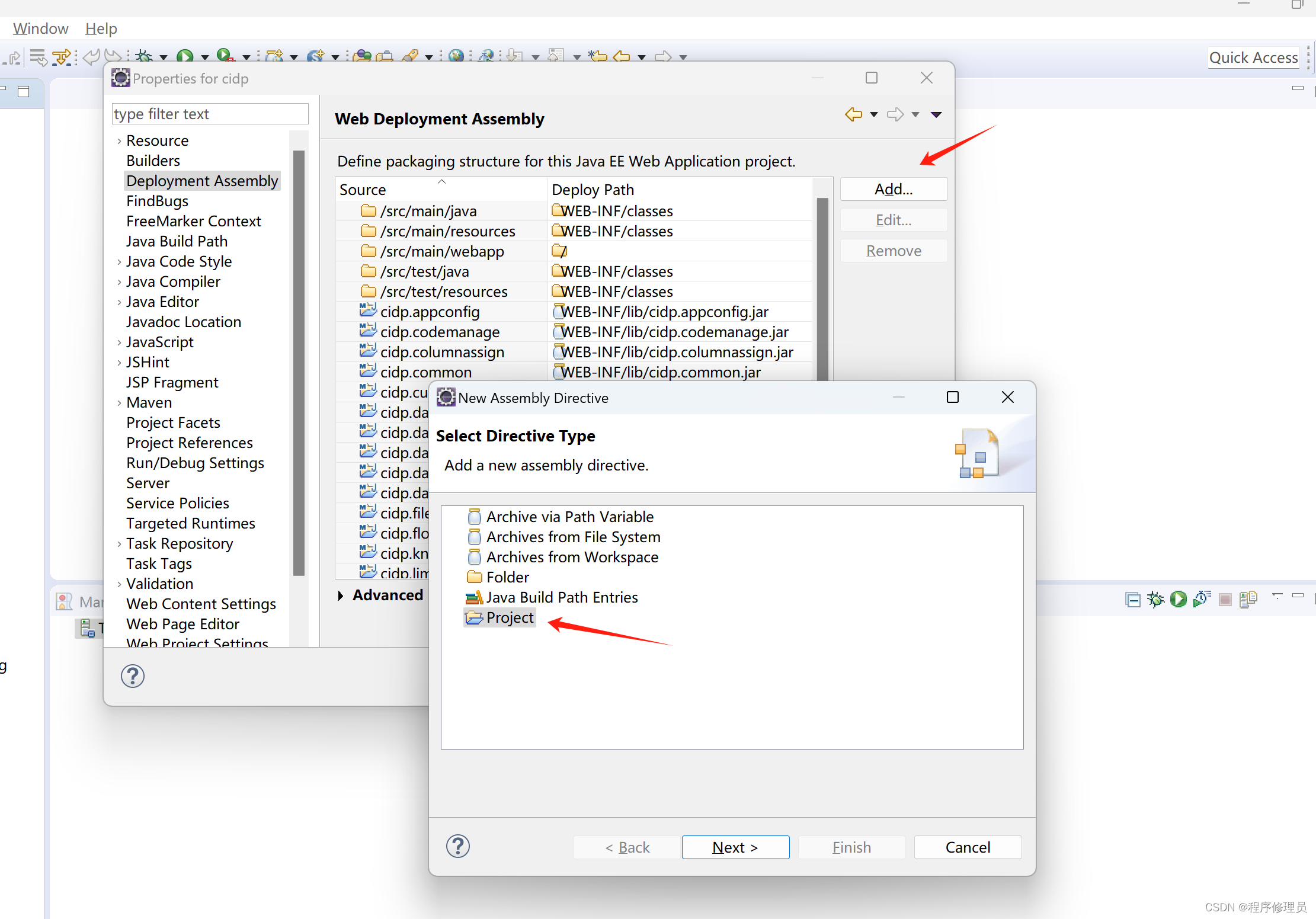Open help in Properties for cidp dialog
This screenshot has height=919, width=1316.
tap(133, 676)
